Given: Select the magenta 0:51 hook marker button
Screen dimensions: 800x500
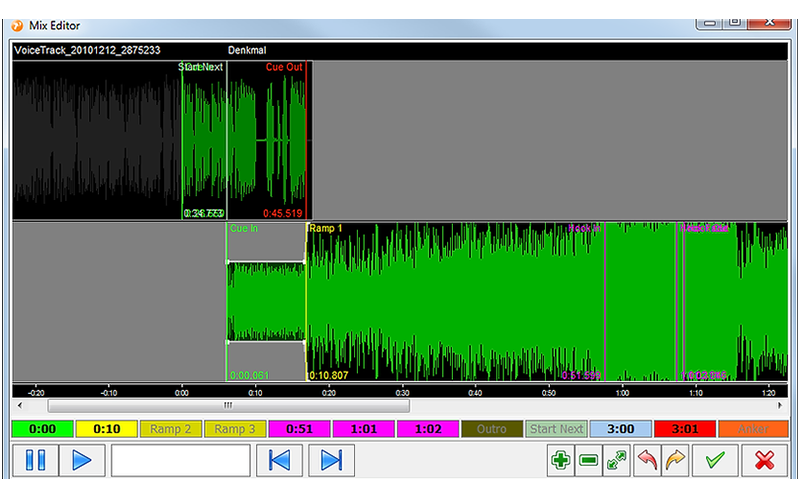Looking at the screenshot, I should [299, 429].
